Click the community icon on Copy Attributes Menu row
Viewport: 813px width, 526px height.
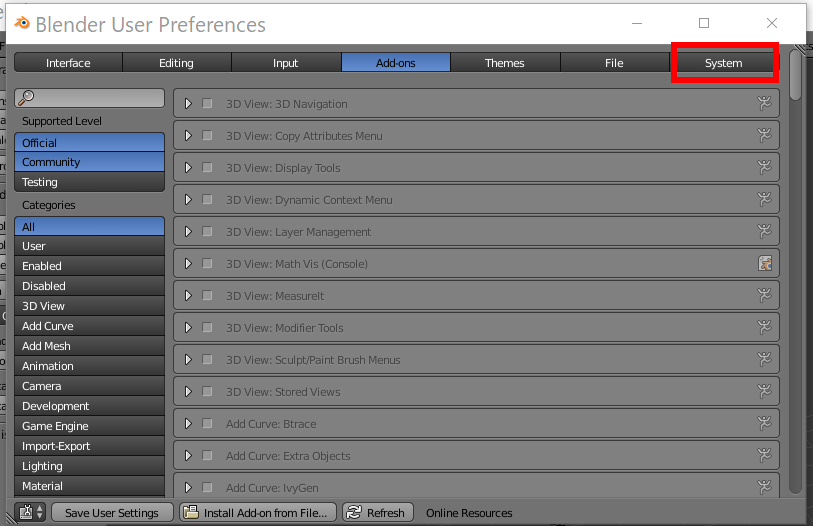[764, 135]
